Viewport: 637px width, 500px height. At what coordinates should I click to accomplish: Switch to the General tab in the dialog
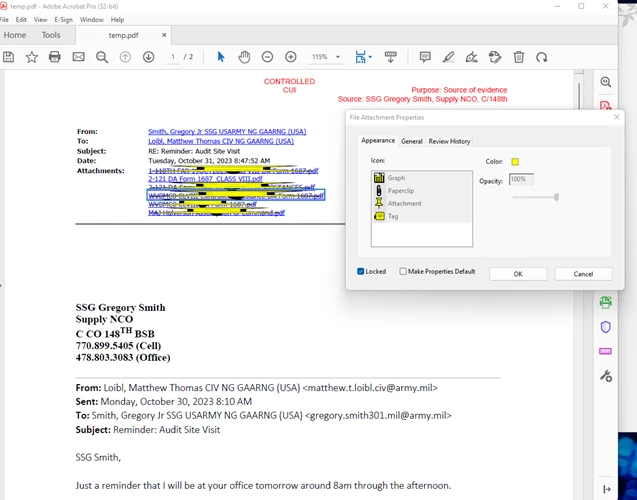coord(412,141)
